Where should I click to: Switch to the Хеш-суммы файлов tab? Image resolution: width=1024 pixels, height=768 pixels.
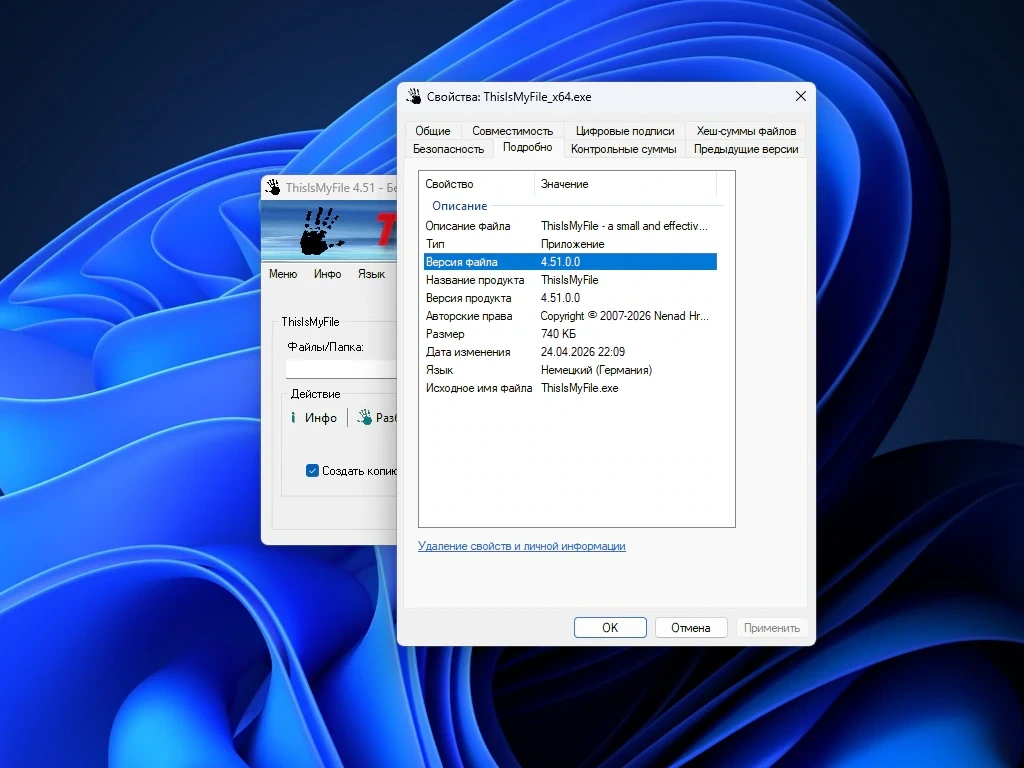click(746, 131)
